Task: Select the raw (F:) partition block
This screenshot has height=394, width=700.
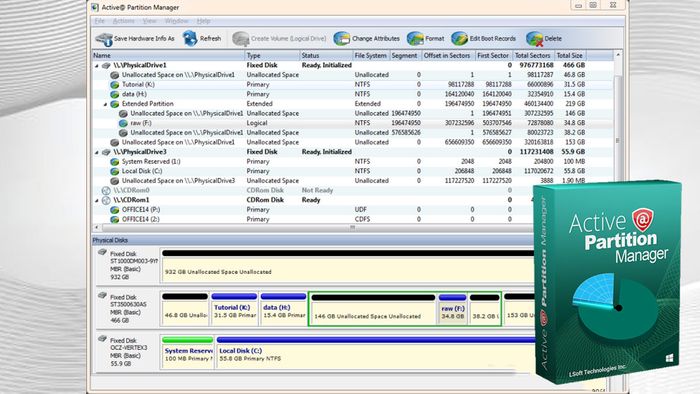Action: coord(453,309)
